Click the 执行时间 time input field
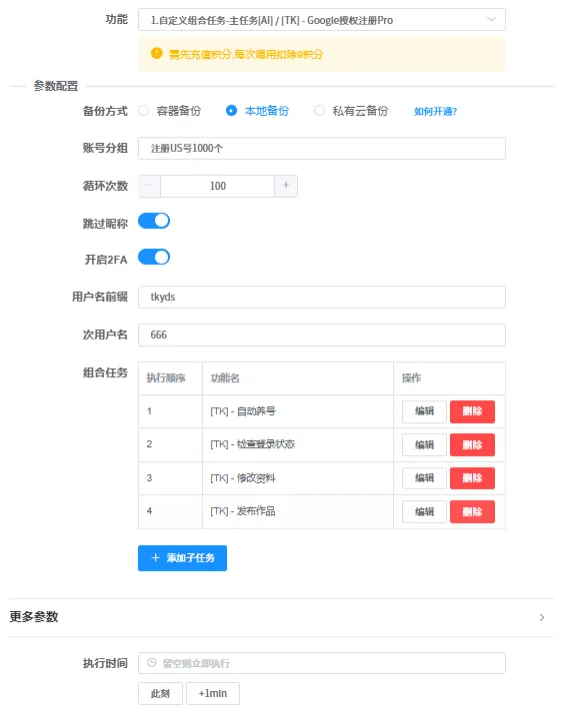This screenshot has width=565, height=715. tap(321, 663)
